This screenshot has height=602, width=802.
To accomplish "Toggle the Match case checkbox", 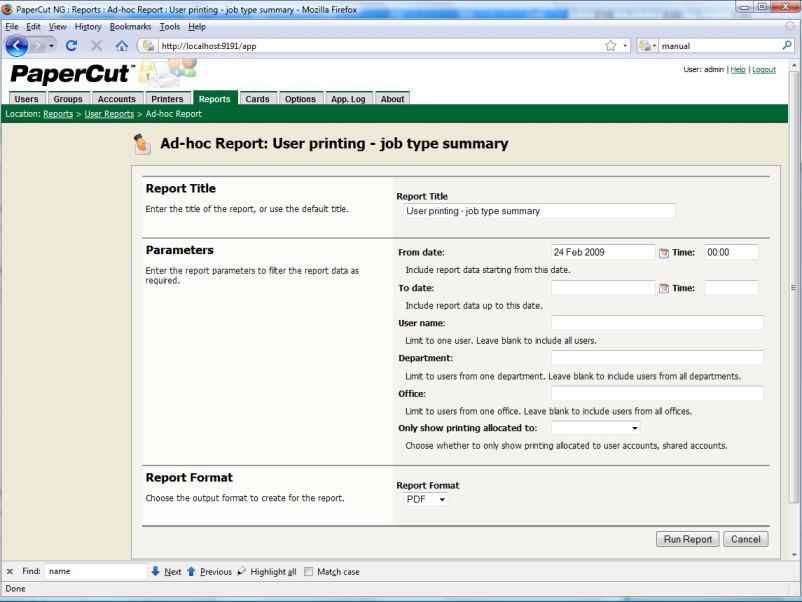I will [x=308, y=572].
